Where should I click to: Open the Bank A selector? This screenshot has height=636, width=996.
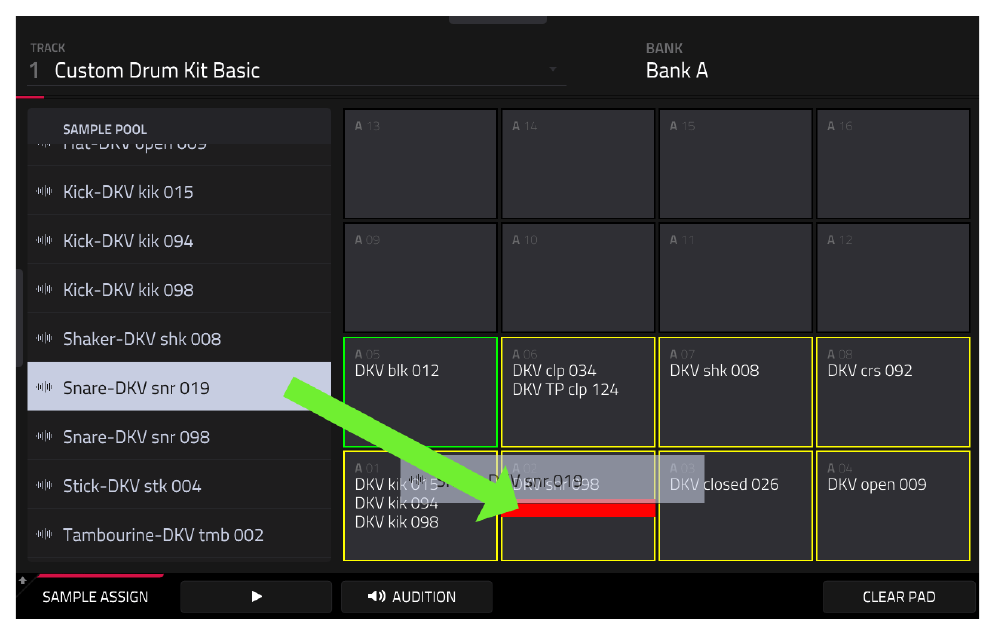tap(676, 70)
